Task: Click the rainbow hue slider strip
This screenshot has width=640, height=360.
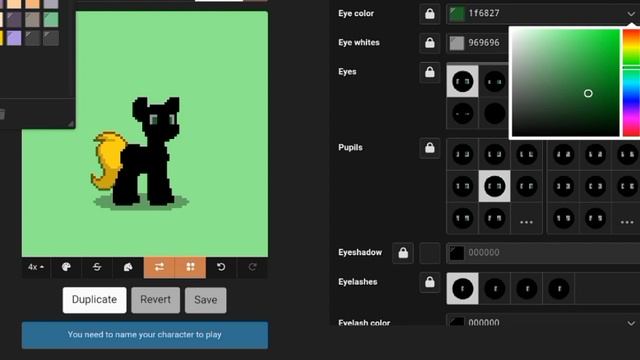Action: coord(631,82)
